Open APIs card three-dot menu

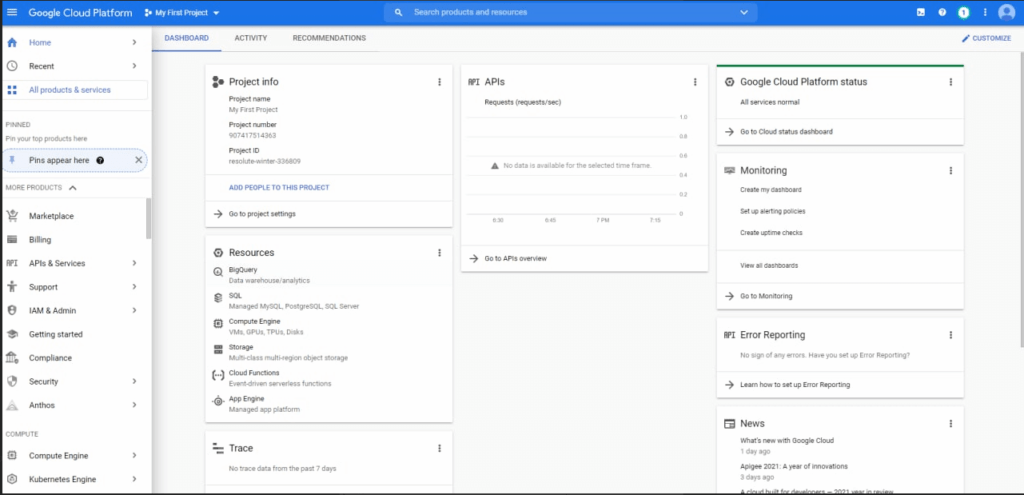695,82
